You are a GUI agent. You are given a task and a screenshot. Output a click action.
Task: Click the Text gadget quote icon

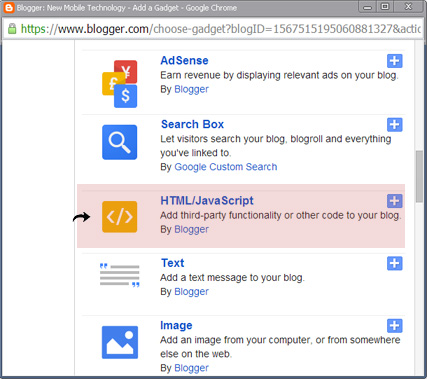pos(119,275)
